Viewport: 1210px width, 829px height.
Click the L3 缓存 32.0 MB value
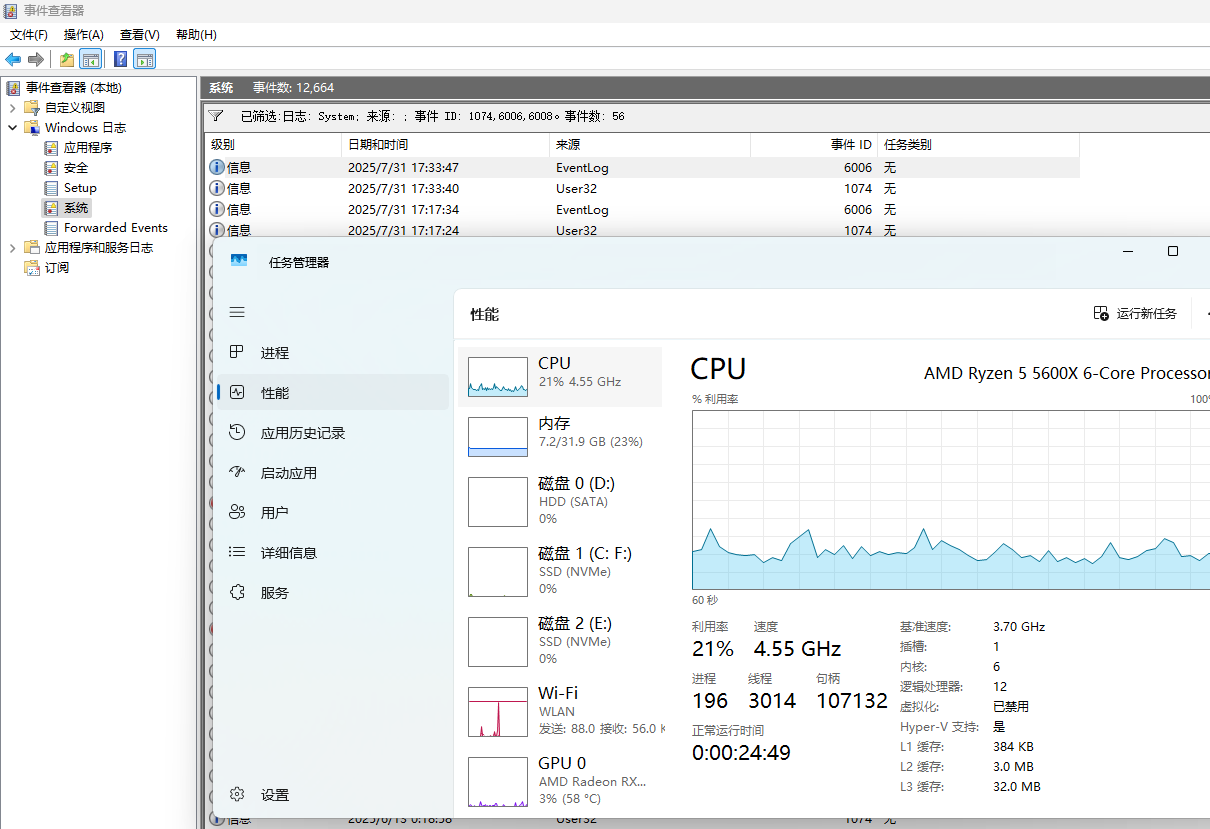1016,786
